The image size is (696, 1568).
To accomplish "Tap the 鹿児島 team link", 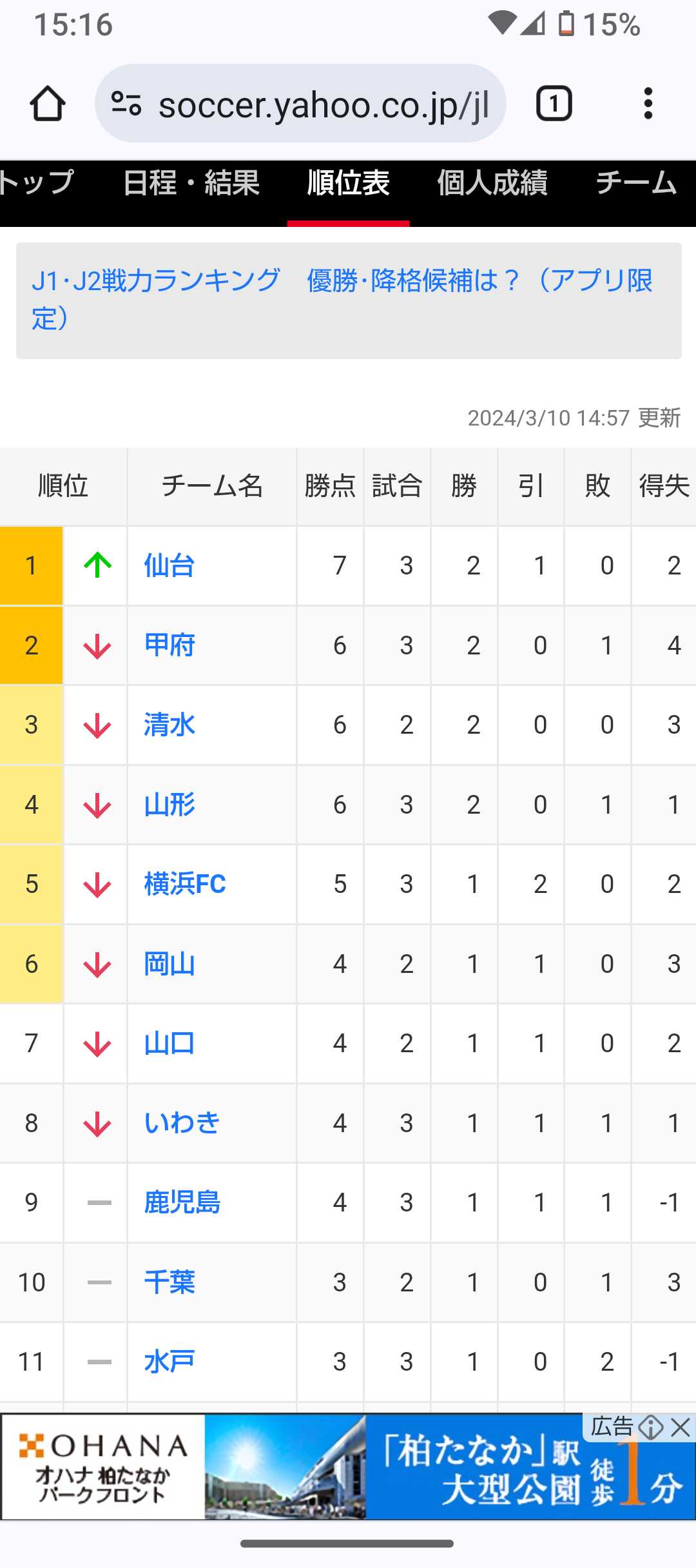I will [182, 1202].
